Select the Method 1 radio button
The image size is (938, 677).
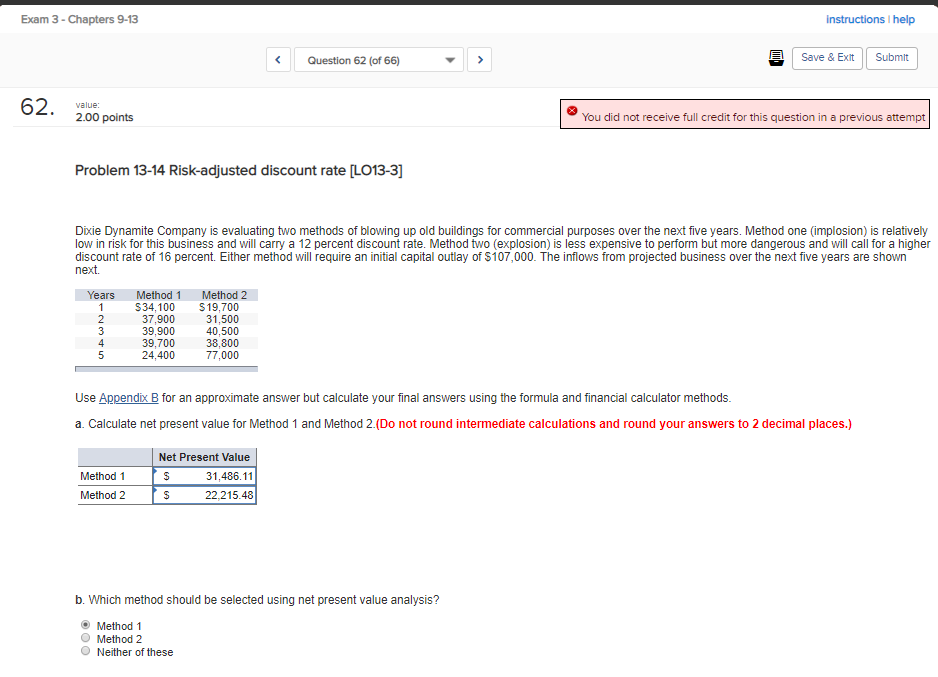click(86, 625)
